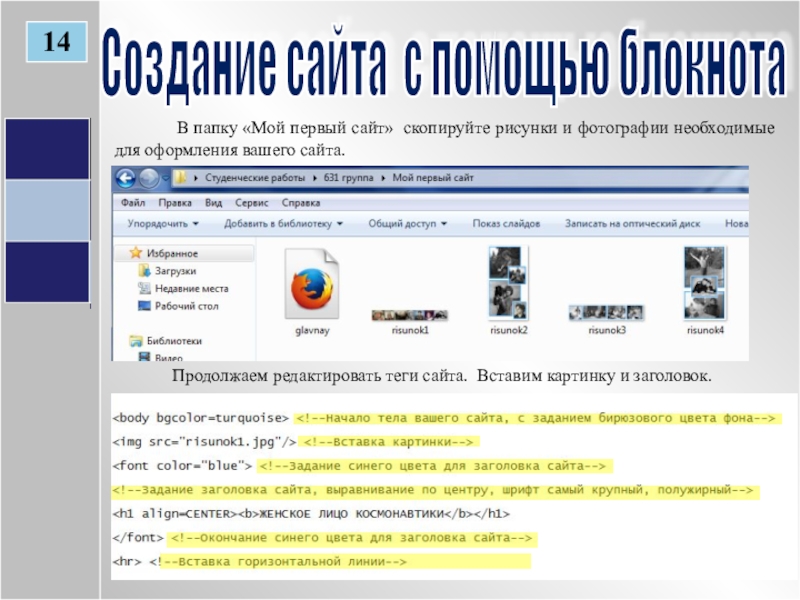Screen dimensions: 800x600
Task: Select Библиотеки in the navigation pane
Action: coord(174,341)
